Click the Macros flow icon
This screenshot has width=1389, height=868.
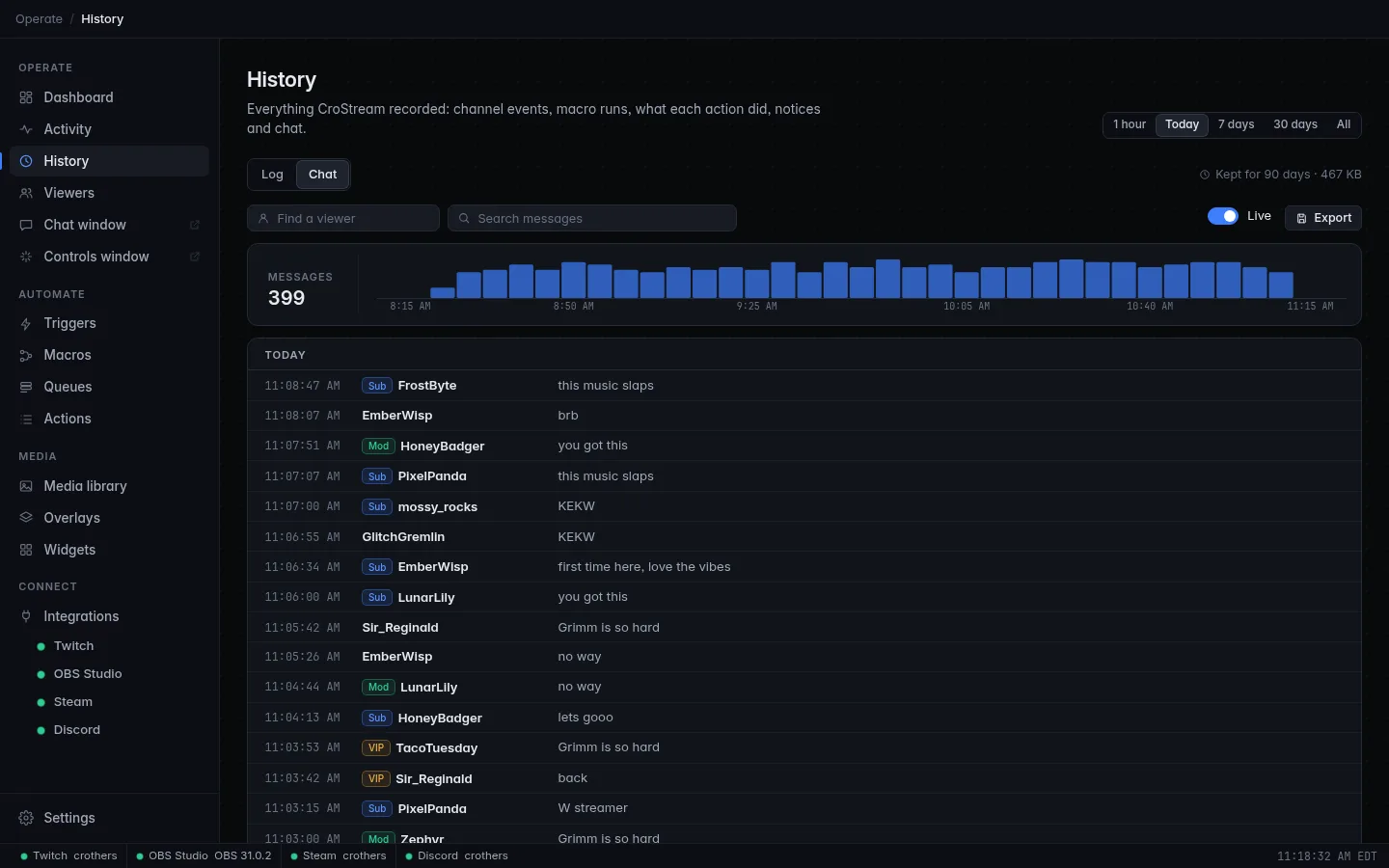tap(26, 355)
